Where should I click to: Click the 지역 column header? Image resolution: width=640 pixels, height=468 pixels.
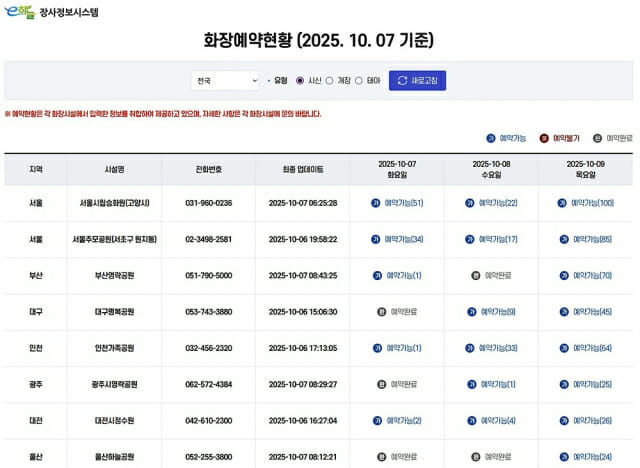coord(36,169)
